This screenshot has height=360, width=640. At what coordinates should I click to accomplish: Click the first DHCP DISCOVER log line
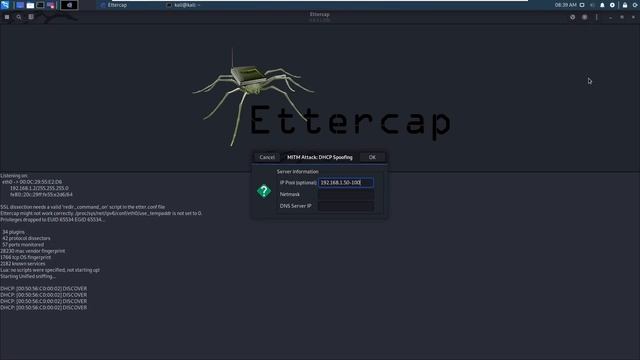[x=44, y=289]
